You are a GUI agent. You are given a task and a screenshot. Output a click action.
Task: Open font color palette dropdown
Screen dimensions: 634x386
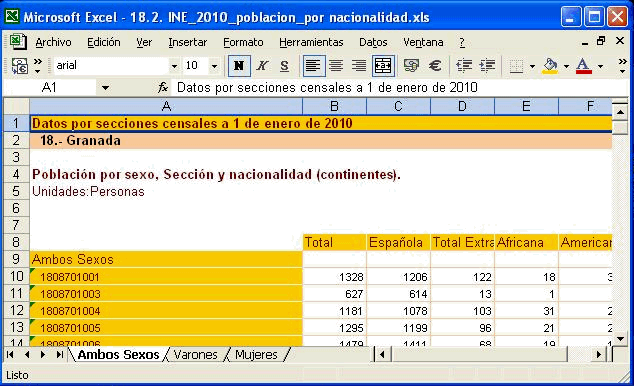click(x=600, y=66)
